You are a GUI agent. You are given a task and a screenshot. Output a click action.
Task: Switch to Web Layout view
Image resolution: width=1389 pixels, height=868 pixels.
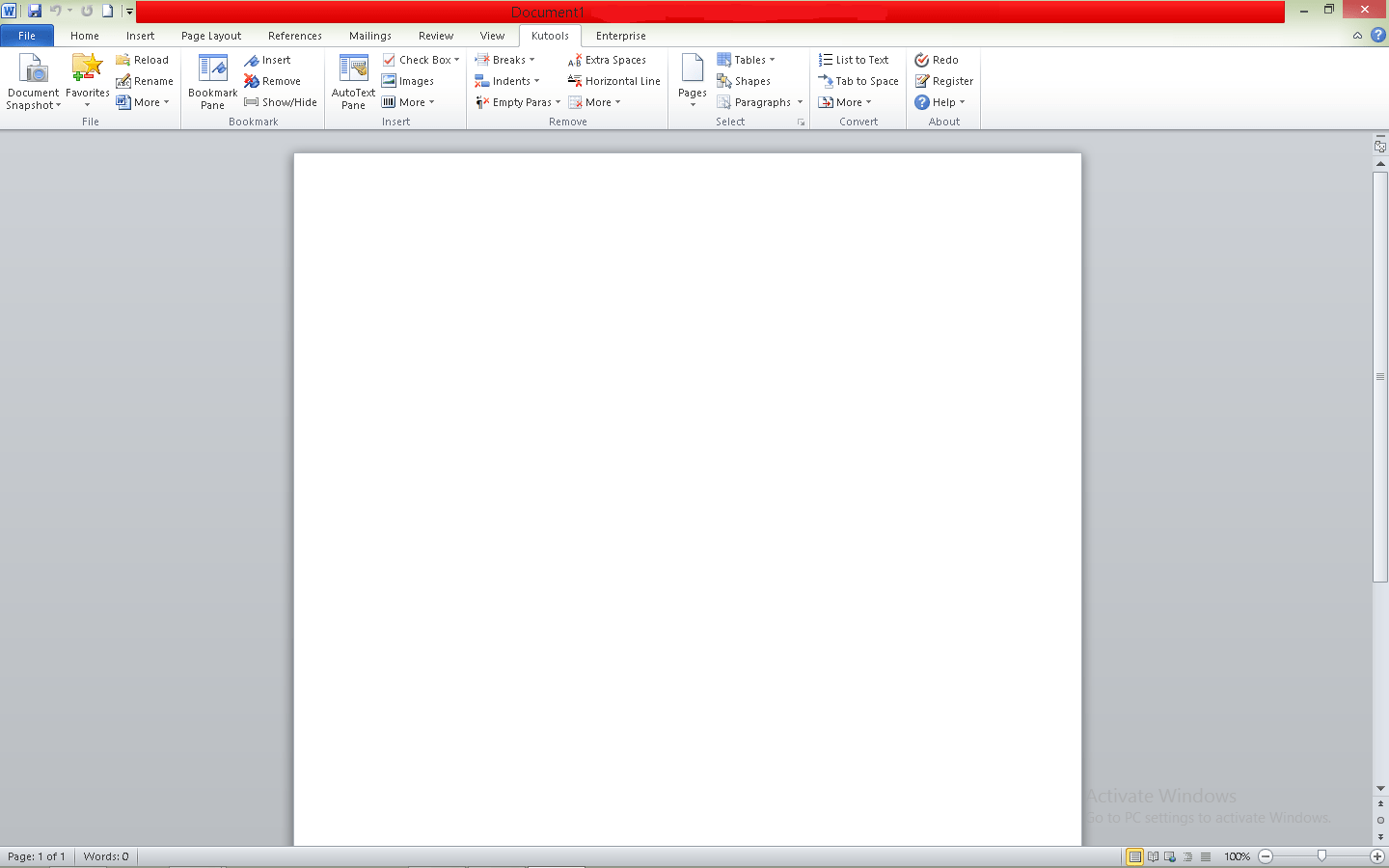click(x=1170, y=856)
